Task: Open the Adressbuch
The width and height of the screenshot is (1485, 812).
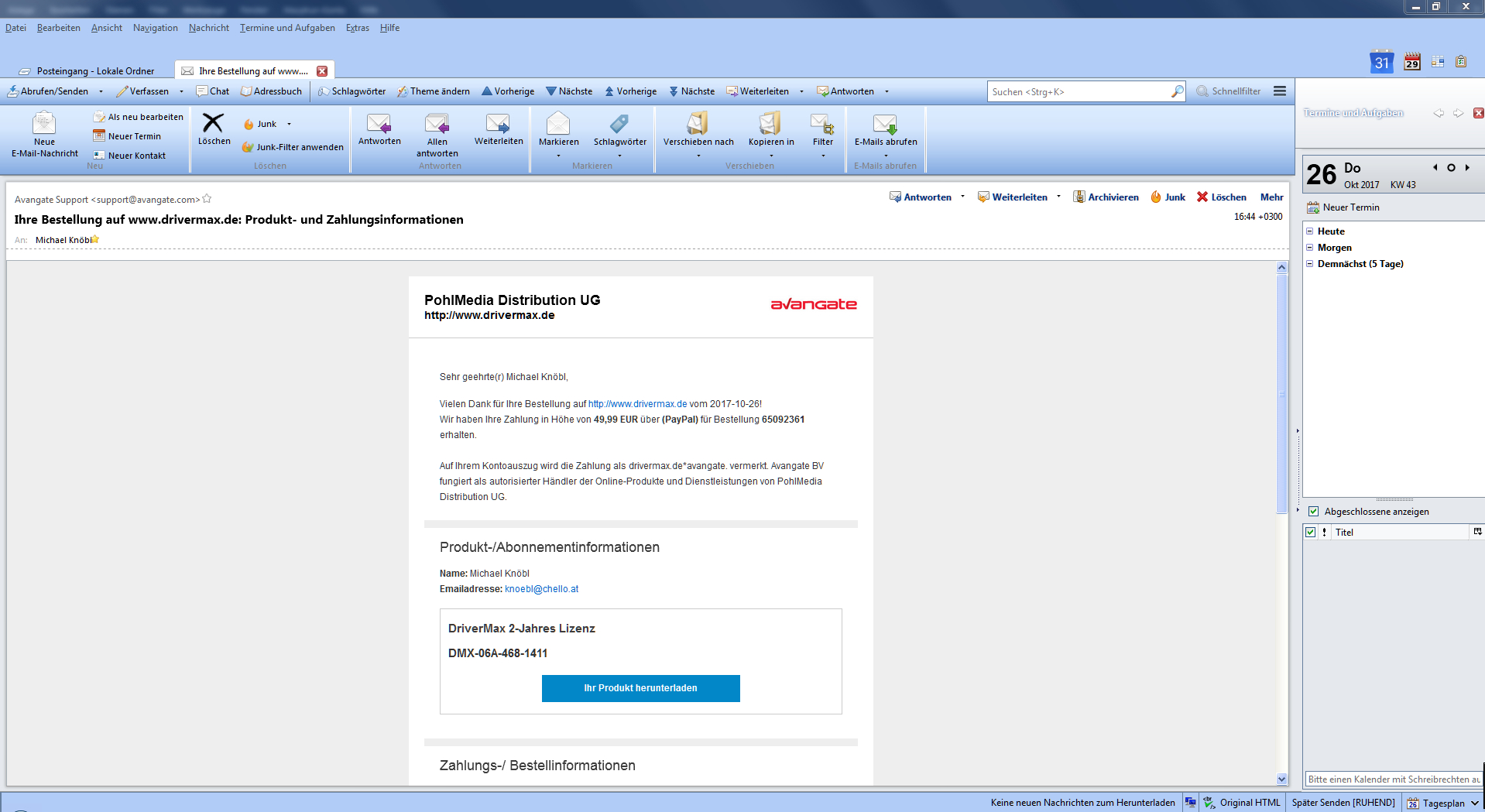Action: tap(271, 91)
